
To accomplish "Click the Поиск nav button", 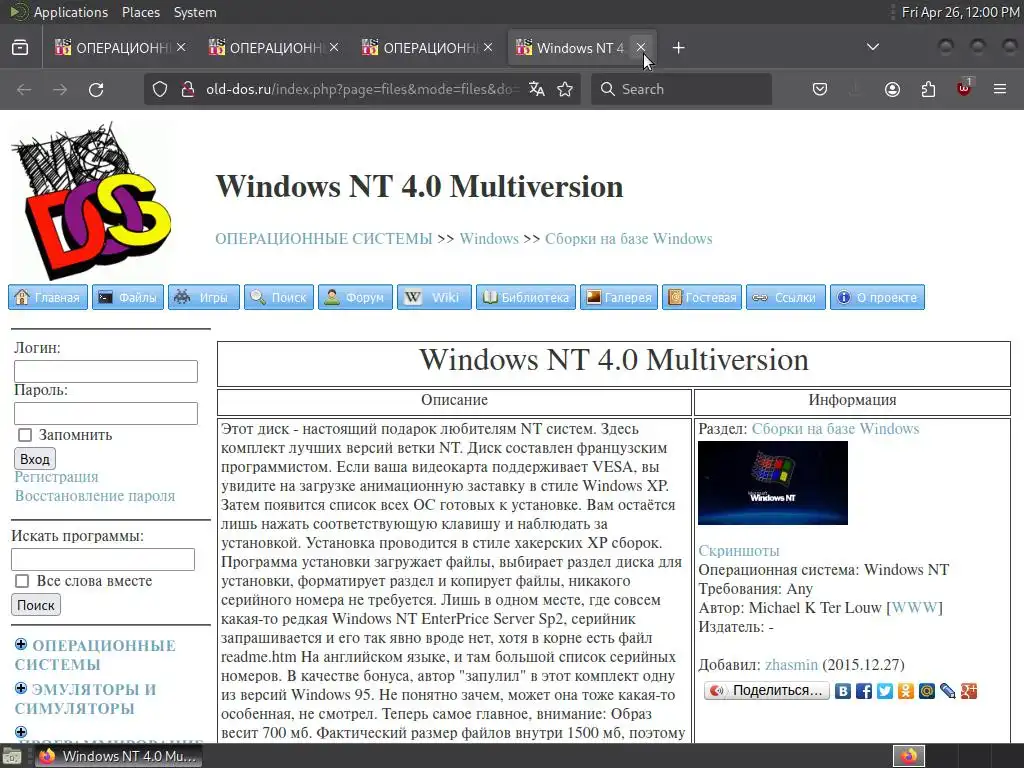I will pos(279,297).
